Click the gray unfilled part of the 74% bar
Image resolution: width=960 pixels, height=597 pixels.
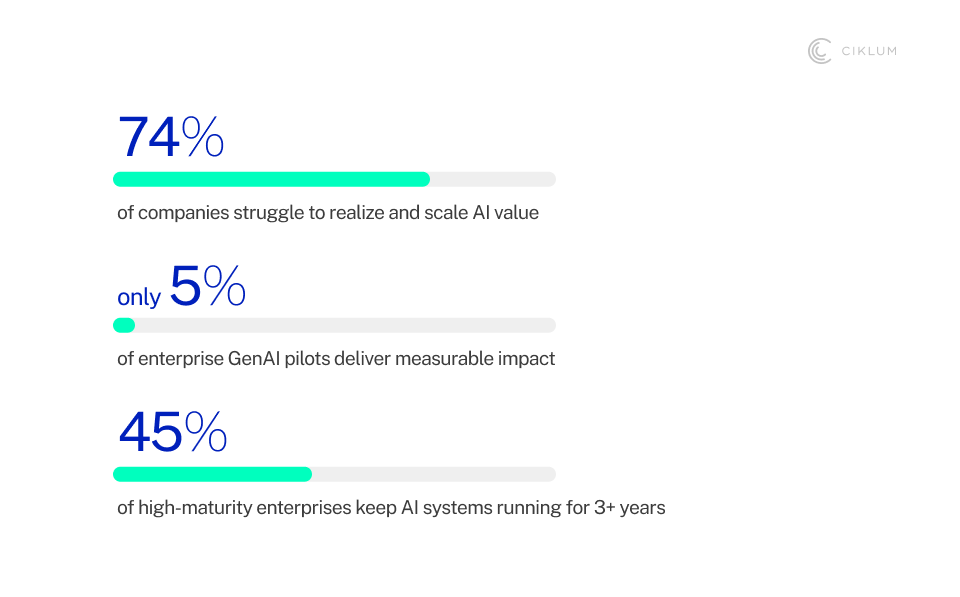click(x=492, y=179)
